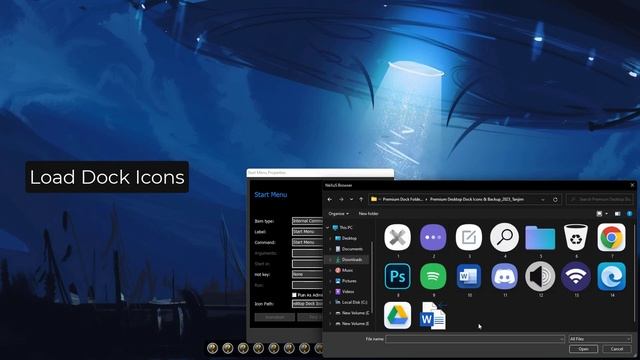Screen dimensions: 640x360
Task: Open Videos in the navigation pane
Action: click(345, 291)
